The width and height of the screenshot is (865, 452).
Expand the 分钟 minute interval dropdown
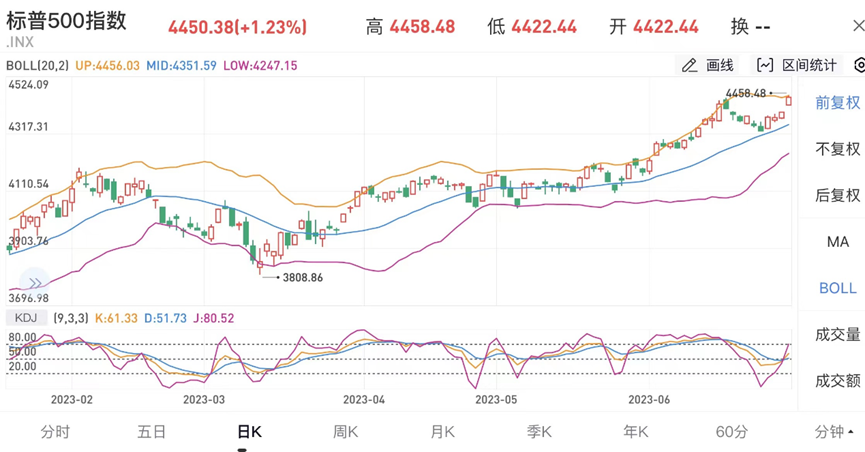click(834, 432)
